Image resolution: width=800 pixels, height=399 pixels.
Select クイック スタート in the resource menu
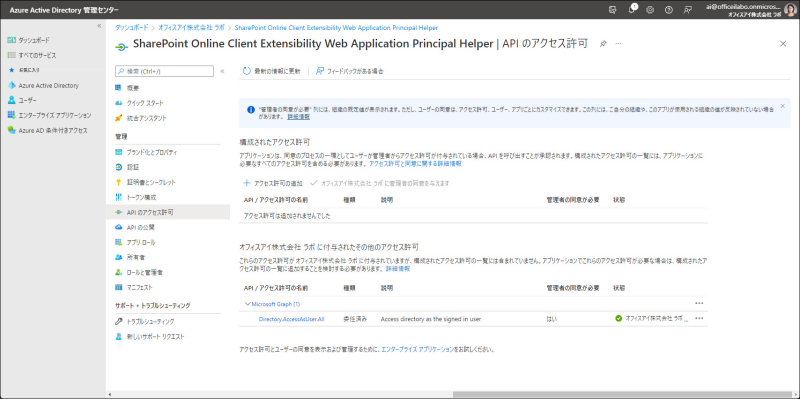(x=145, y=103)
